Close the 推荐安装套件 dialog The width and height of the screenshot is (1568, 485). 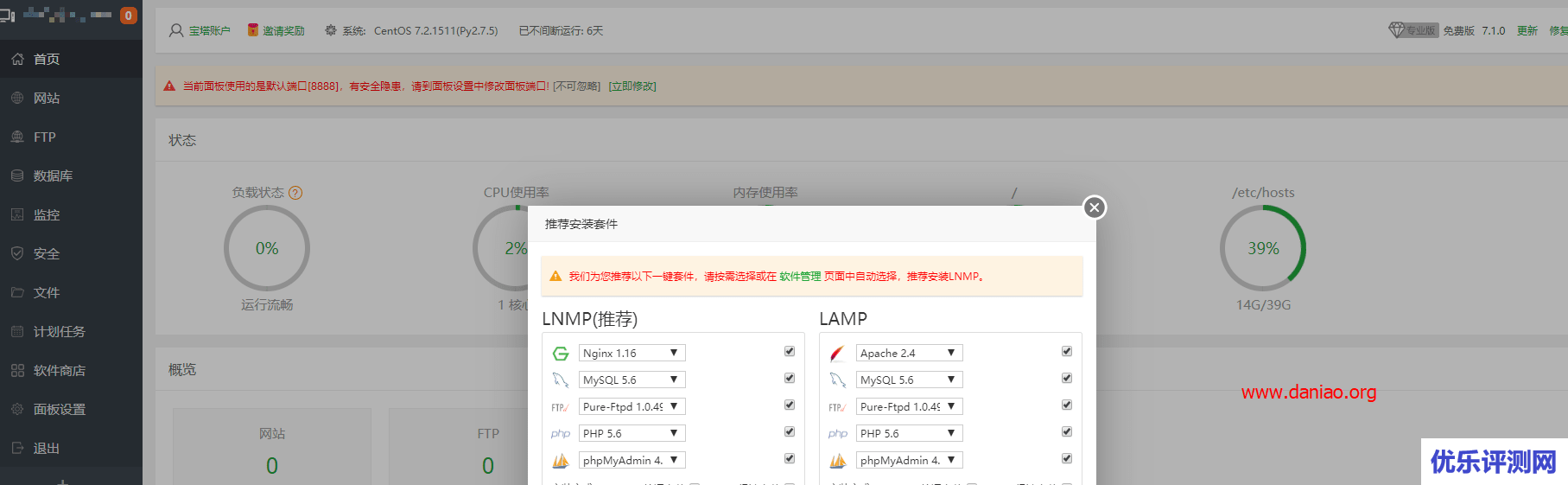pyautogui.click(x=1095, y=207)
